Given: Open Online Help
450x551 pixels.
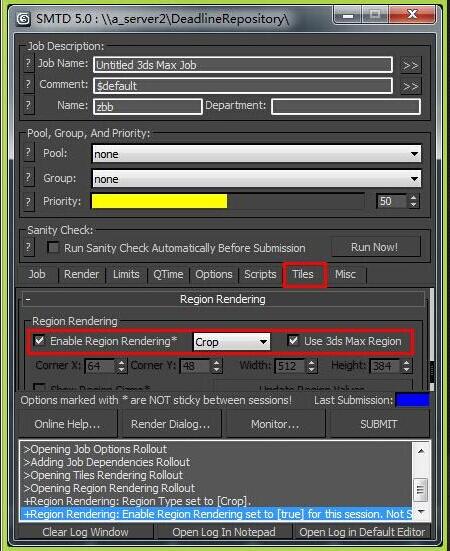Looking at the screenshot, I should click(x=67, y=424).
